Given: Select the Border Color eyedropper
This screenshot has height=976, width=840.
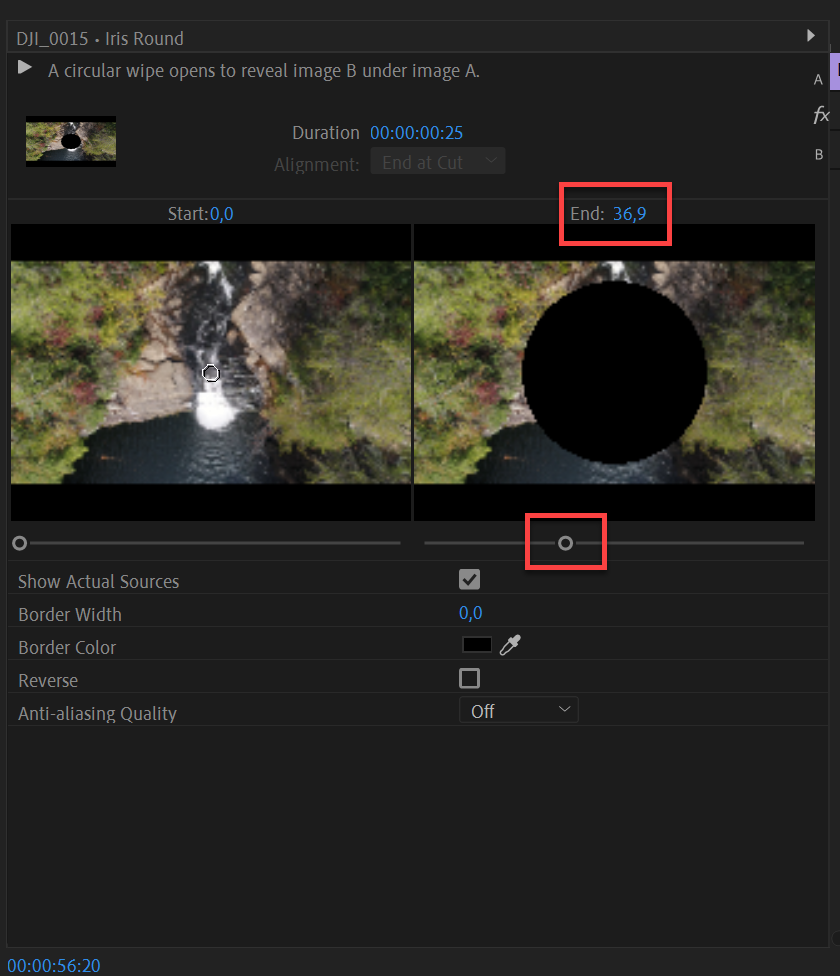Looking at the screenshot, I should (x=510, y=645).
